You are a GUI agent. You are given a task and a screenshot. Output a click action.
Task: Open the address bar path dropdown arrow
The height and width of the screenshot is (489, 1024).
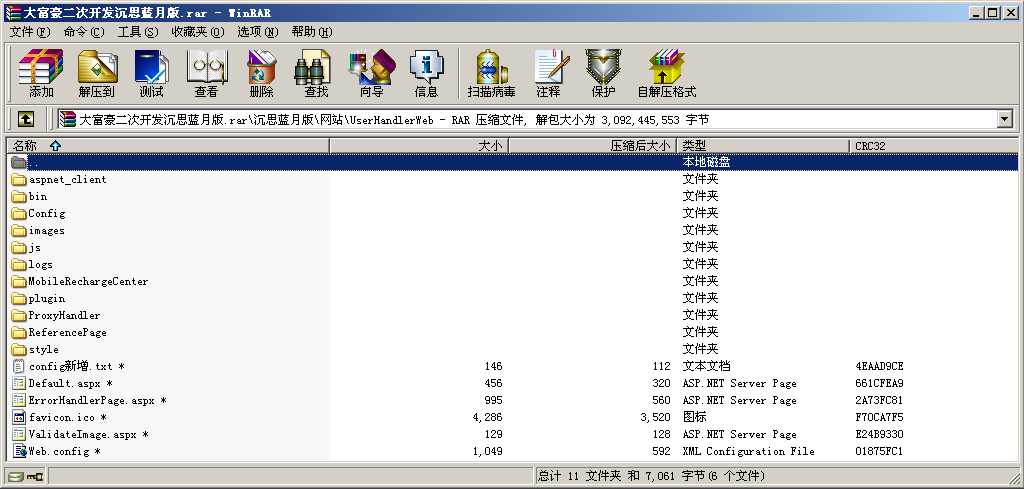1004,119
